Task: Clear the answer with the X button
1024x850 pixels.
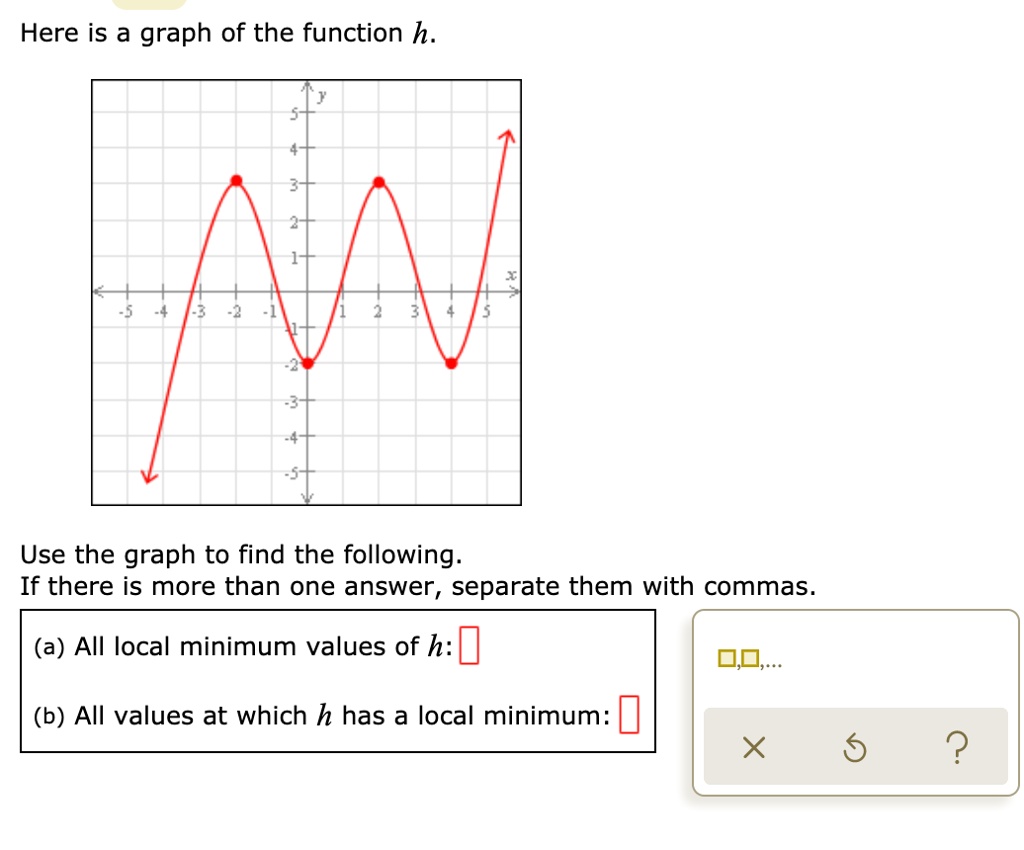Action: 754,748
